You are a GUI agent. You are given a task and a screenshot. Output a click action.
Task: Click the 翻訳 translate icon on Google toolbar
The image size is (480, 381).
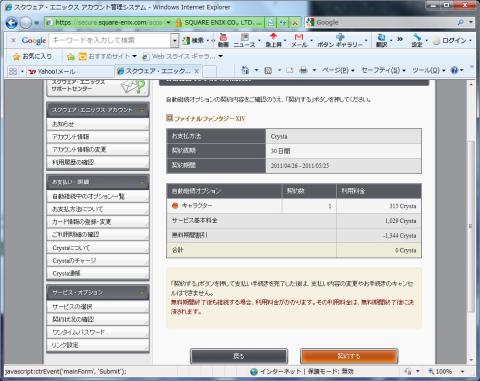tap(381, 40)
